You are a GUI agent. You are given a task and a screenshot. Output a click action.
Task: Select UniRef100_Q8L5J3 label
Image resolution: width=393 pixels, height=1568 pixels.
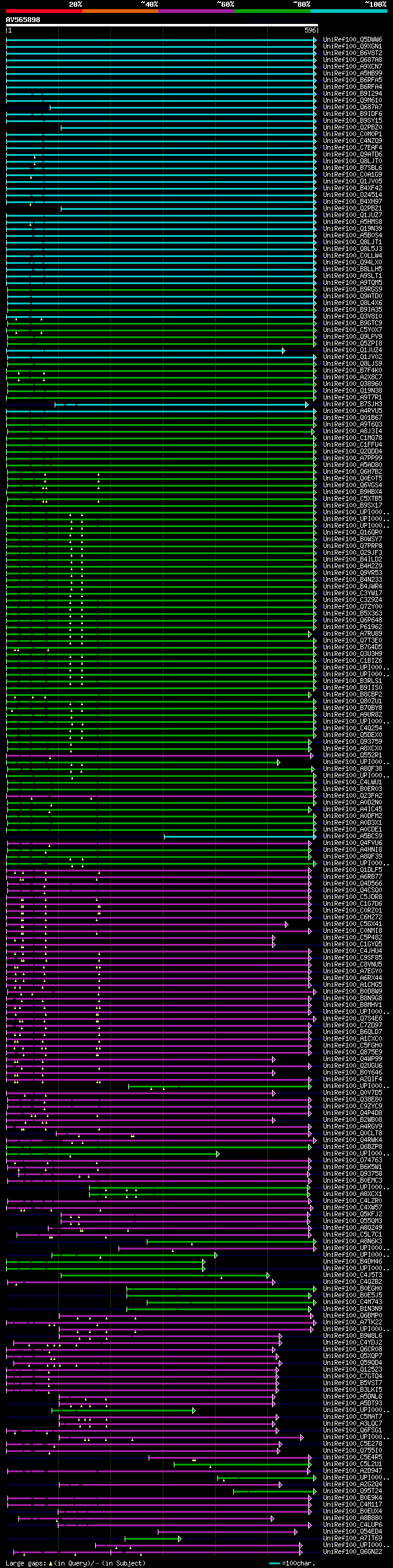click(352, 249)
